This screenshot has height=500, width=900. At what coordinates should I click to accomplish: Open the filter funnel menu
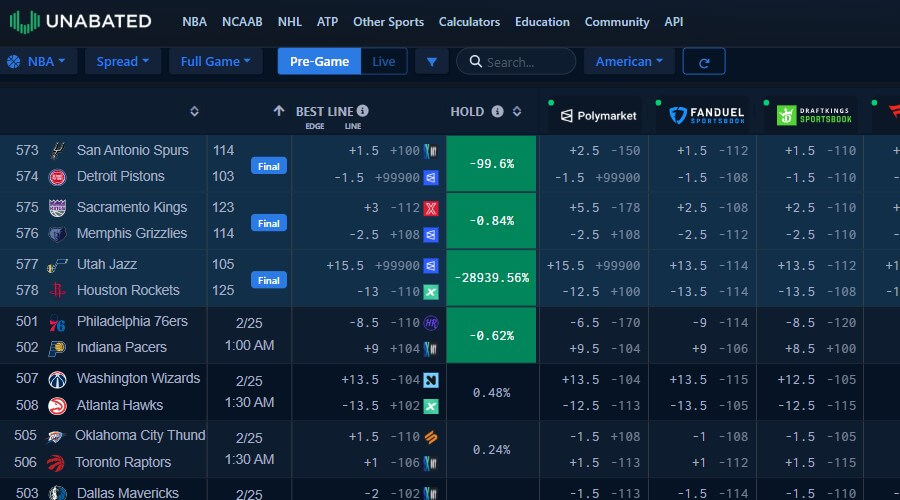[432, 61]
